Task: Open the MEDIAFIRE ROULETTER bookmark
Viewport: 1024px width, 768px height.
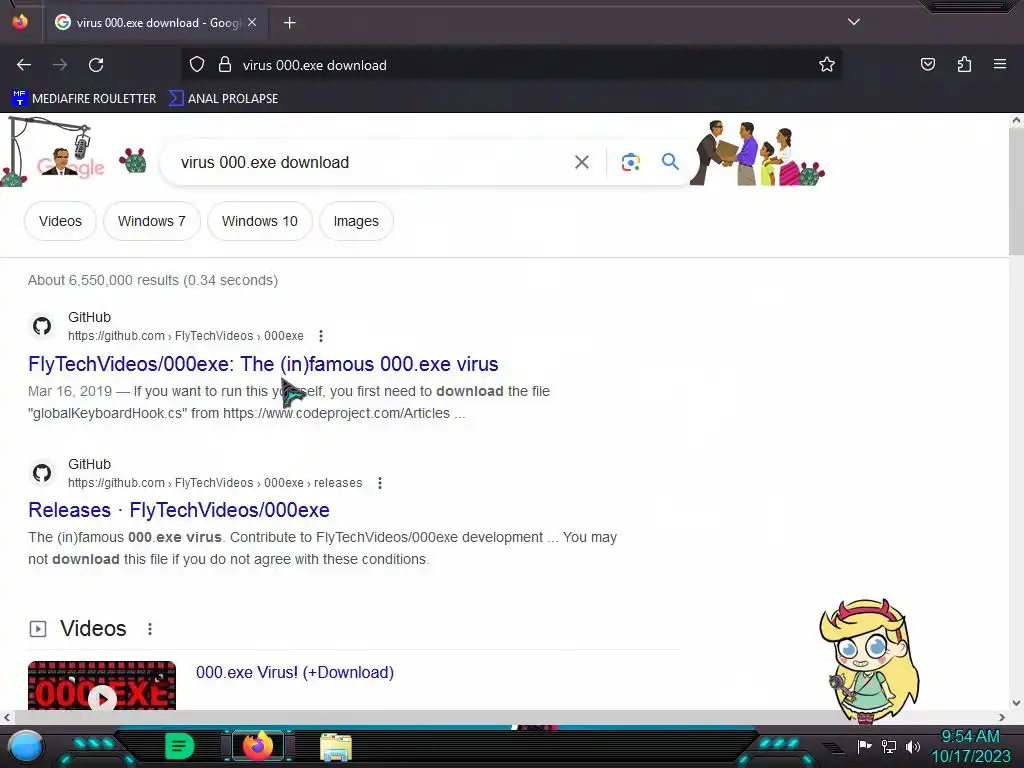Action: pos(84,99)
